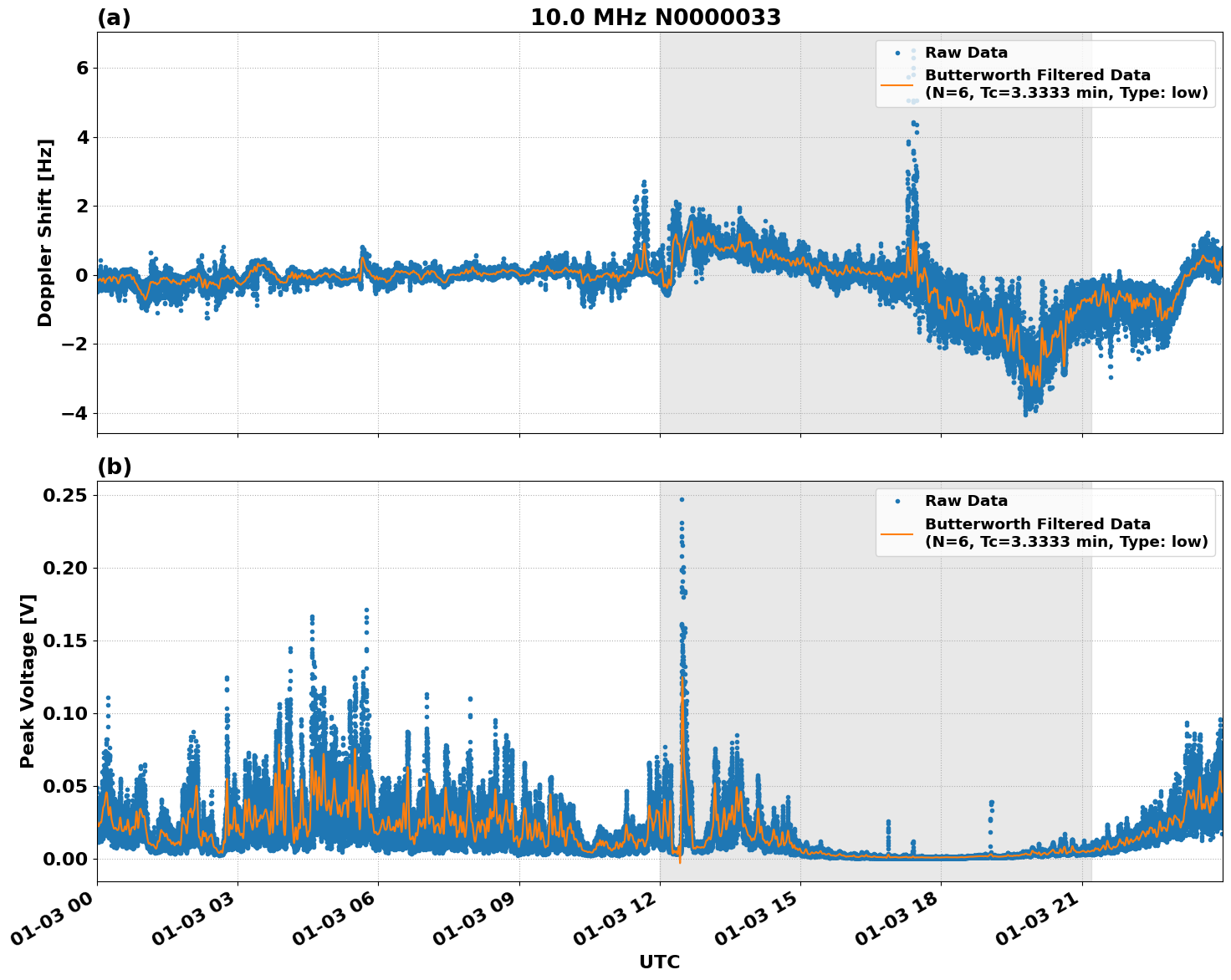Click the panel label '(b)'
The width and height of the screenshot is (1231, 980).
[115, 466]
